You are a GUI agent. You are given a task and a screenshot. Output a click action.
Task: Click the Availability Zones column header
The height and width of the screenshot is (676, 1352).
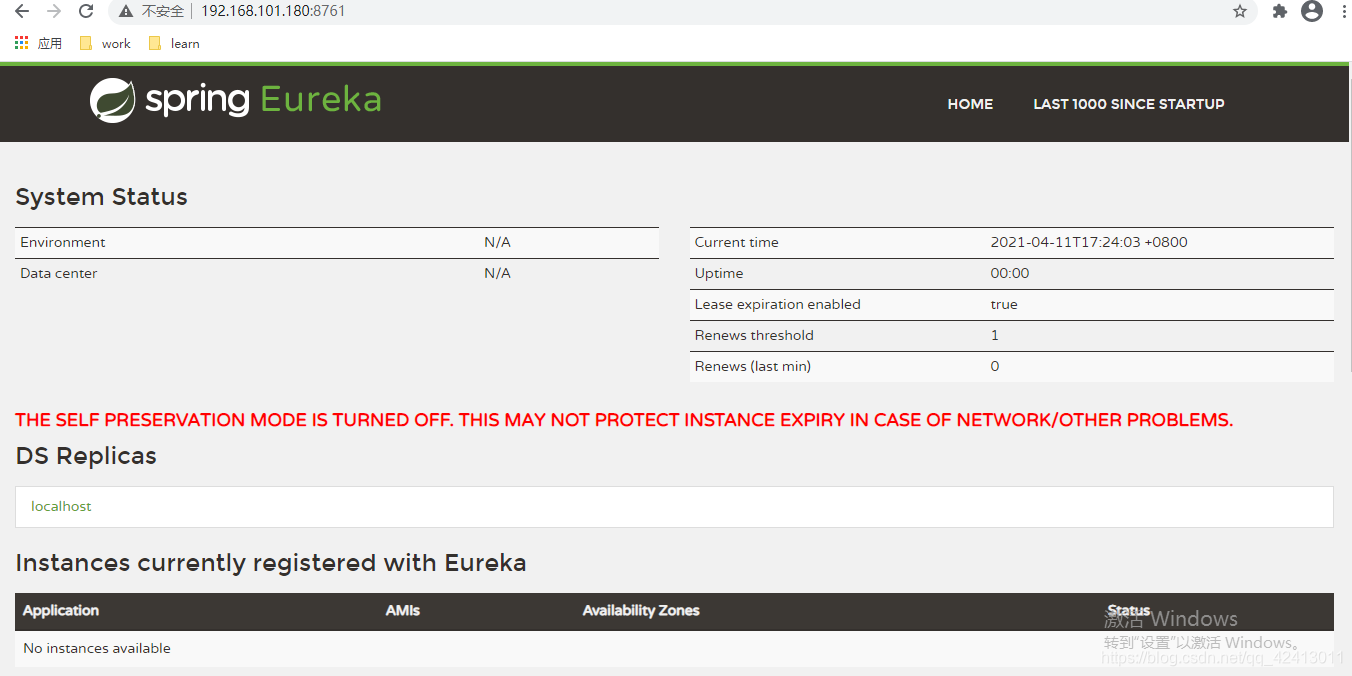(x=641, y=610)
